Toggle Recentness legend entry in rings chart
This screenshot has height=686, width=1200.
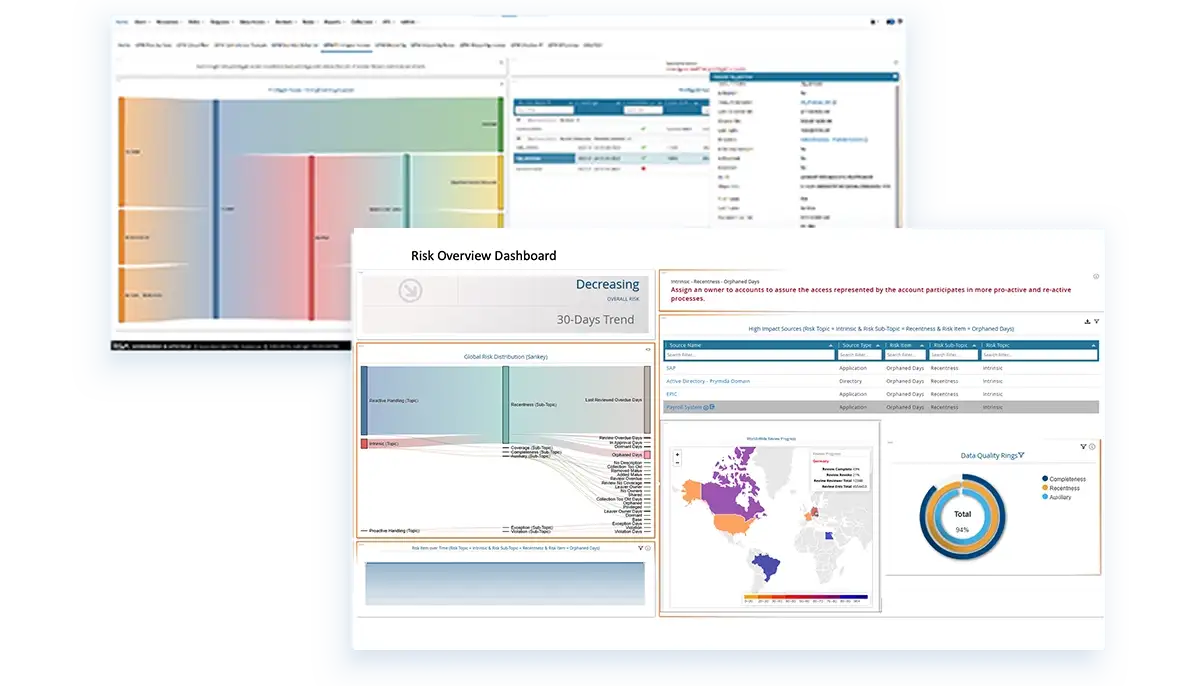tap(1046, 488)
